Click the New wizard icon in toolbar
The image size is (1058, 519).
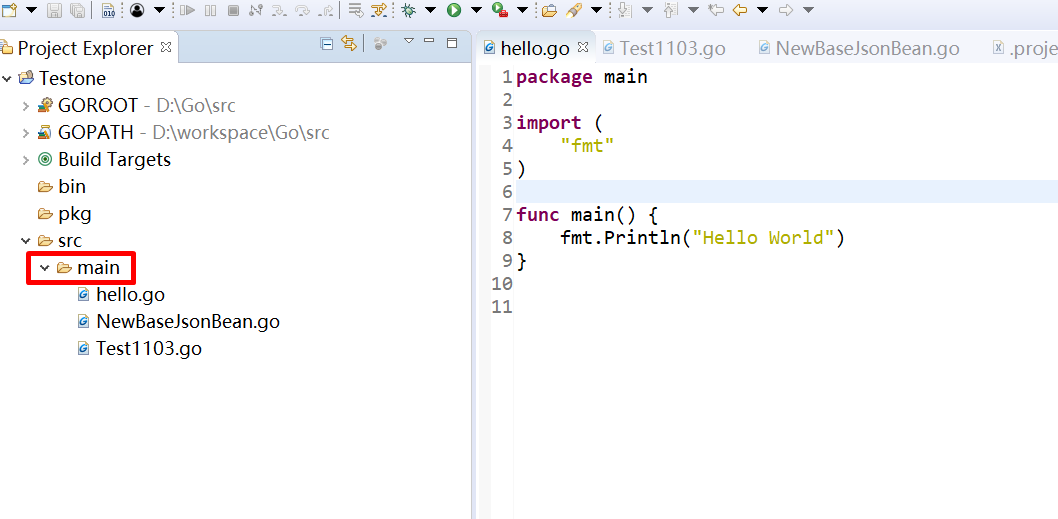[x=8, y=9]
